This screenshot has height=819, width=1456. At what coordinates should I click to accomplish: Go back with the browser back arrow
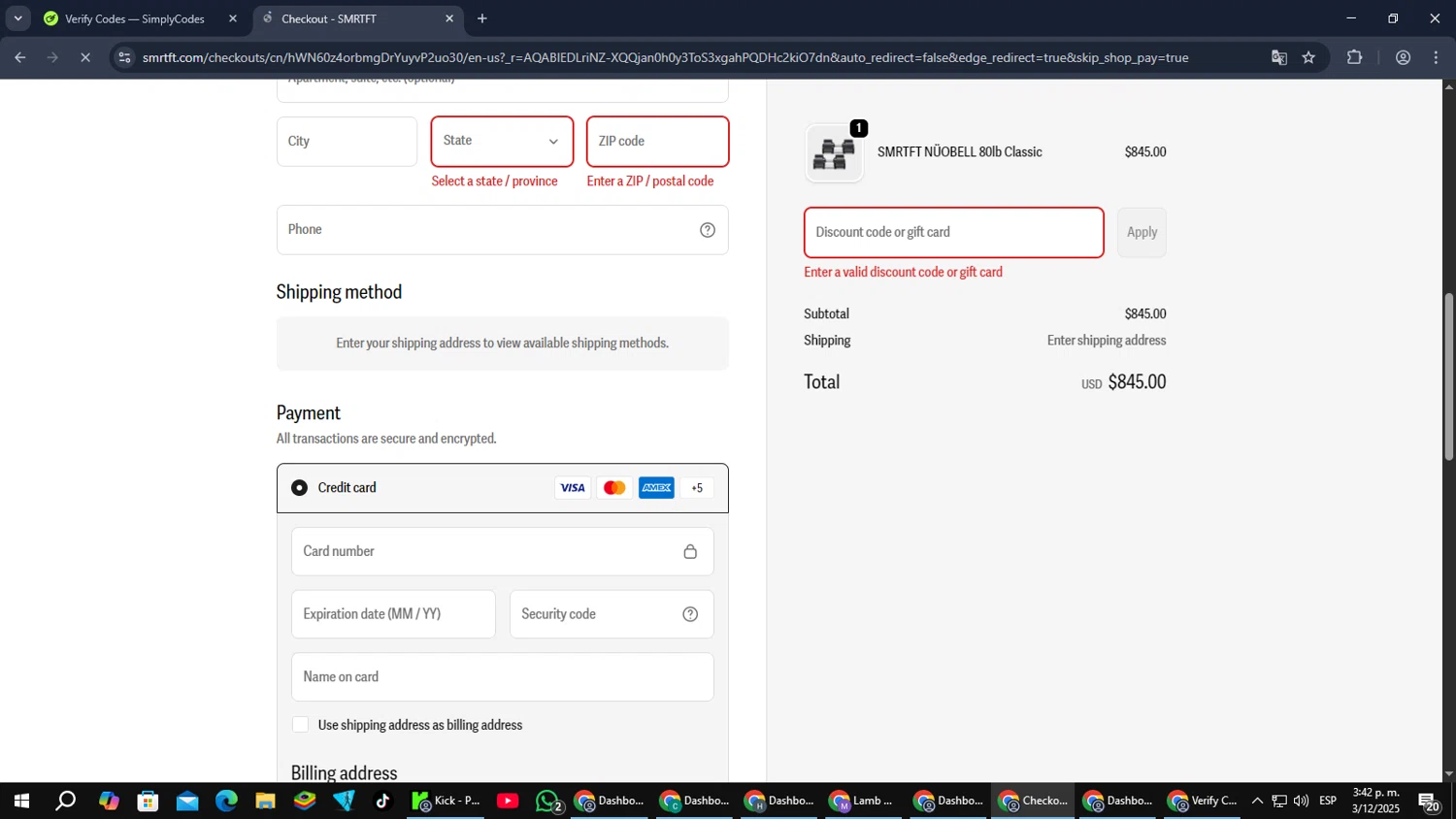(19, 58)
